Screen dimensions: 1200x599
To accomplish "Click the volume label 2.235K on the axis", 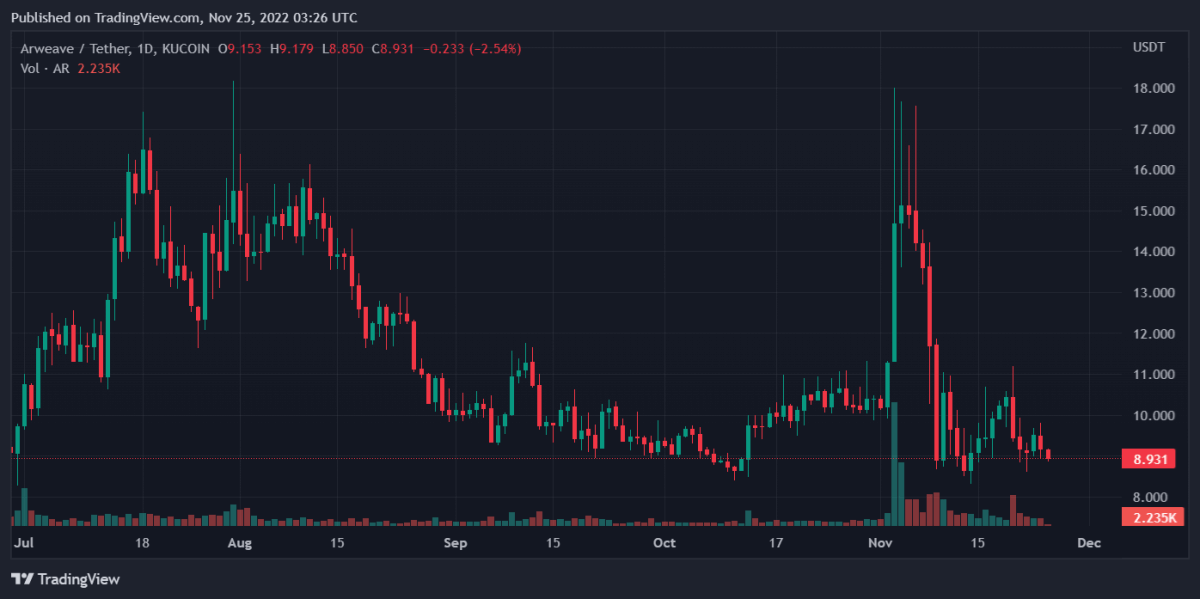I will (1153, 517).
